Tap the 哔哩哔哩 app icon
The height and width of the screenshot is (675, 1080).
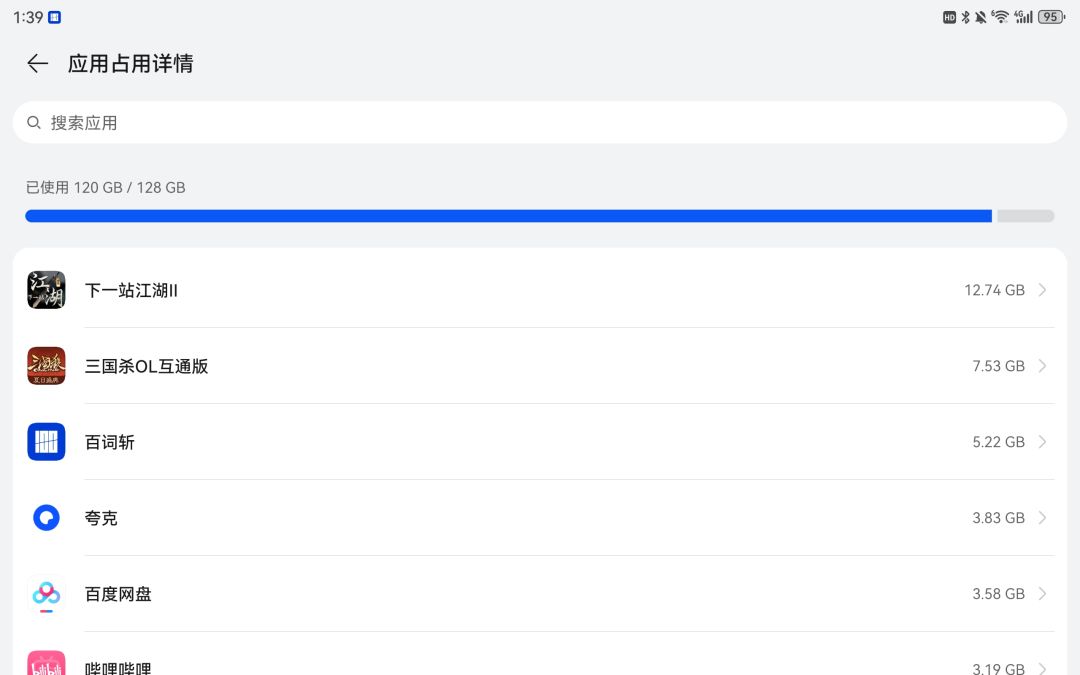pyautogui.click(x=46, y=663)
